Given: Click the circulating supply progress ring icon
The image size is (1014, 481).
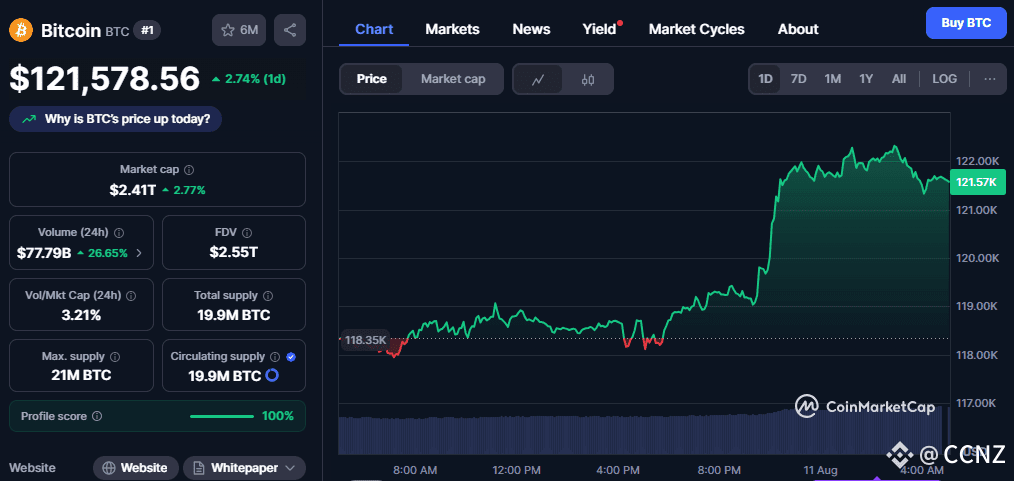Looking at the screenshot, I should pos(272,375).
